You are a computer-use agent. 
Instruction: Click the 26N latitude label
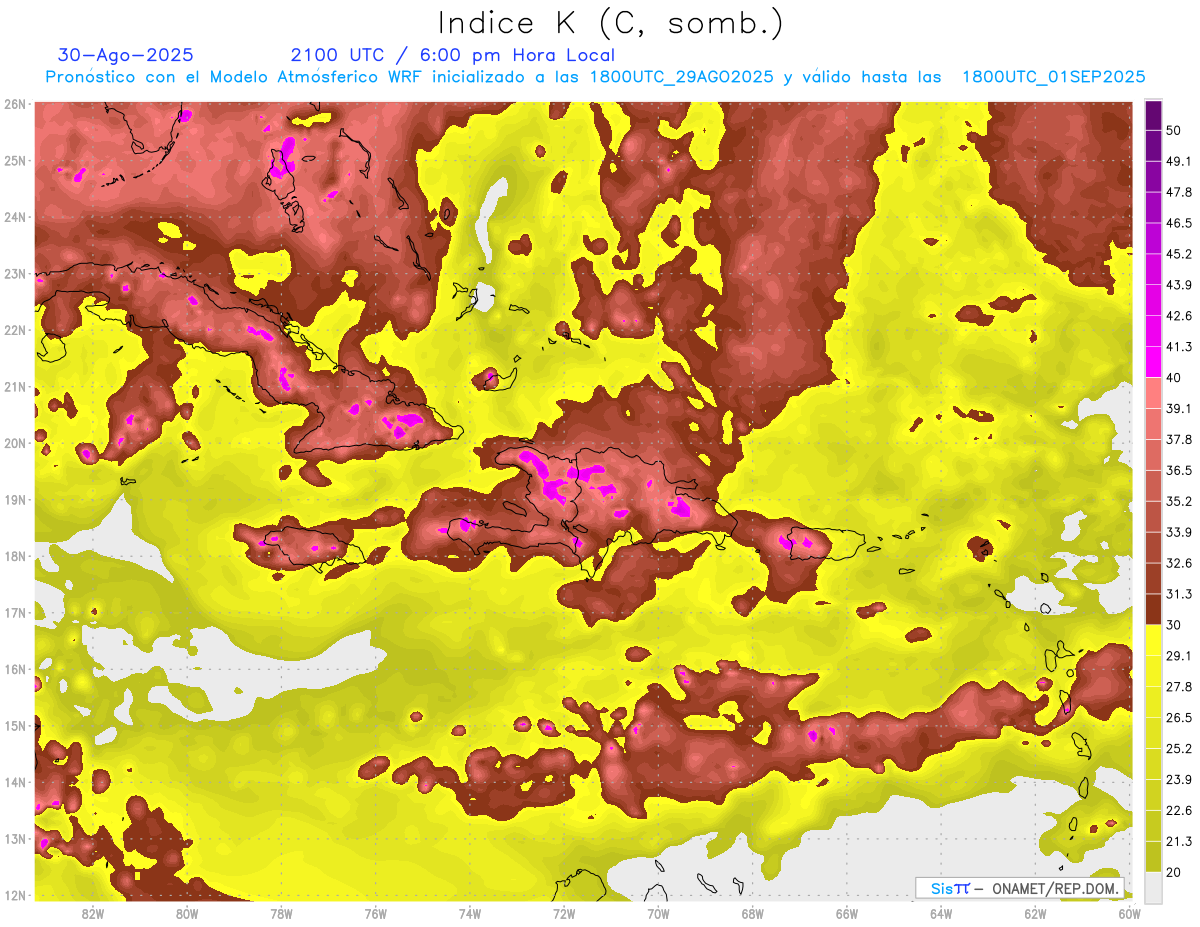tap(15, 104)
